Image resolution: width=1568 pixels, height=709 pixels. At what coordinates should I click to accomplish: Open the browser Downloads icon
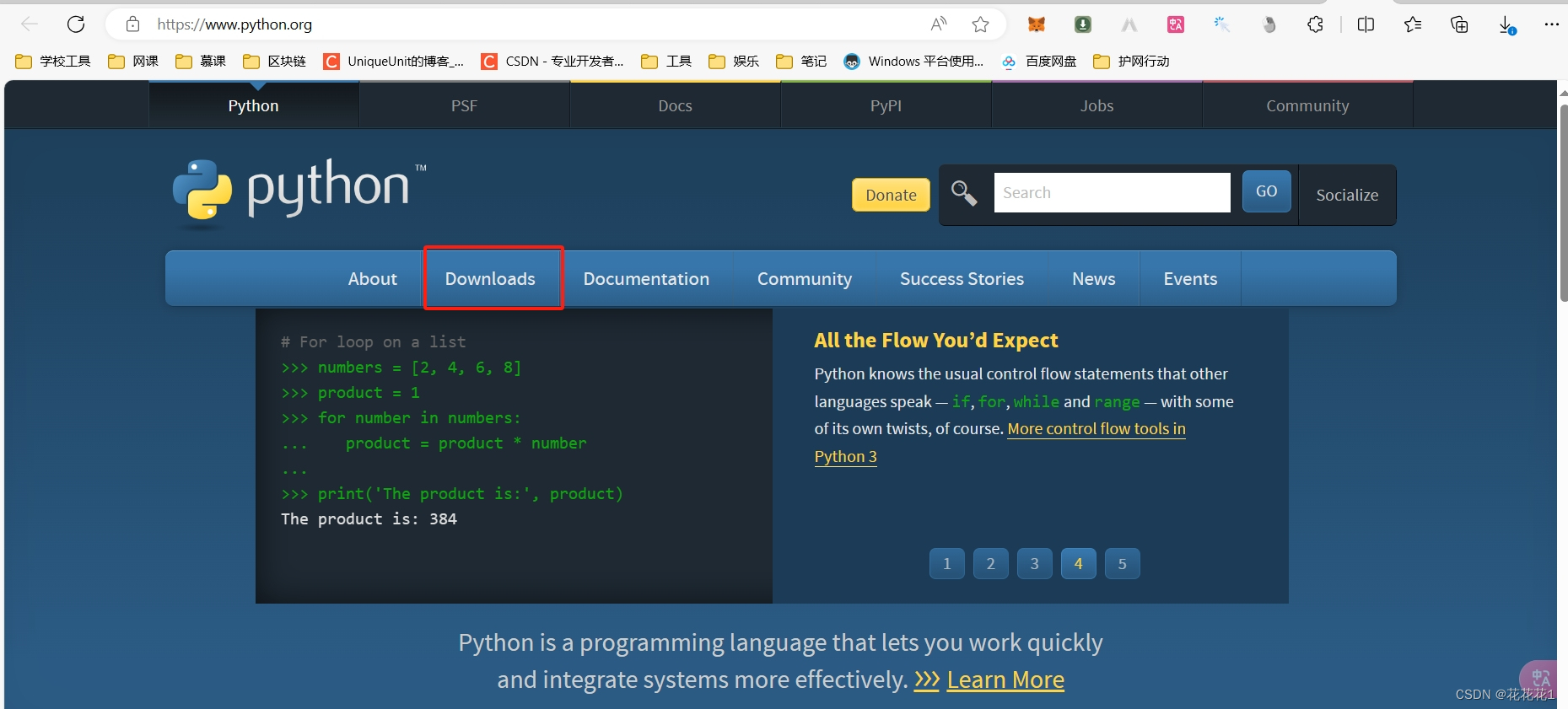1506,24
